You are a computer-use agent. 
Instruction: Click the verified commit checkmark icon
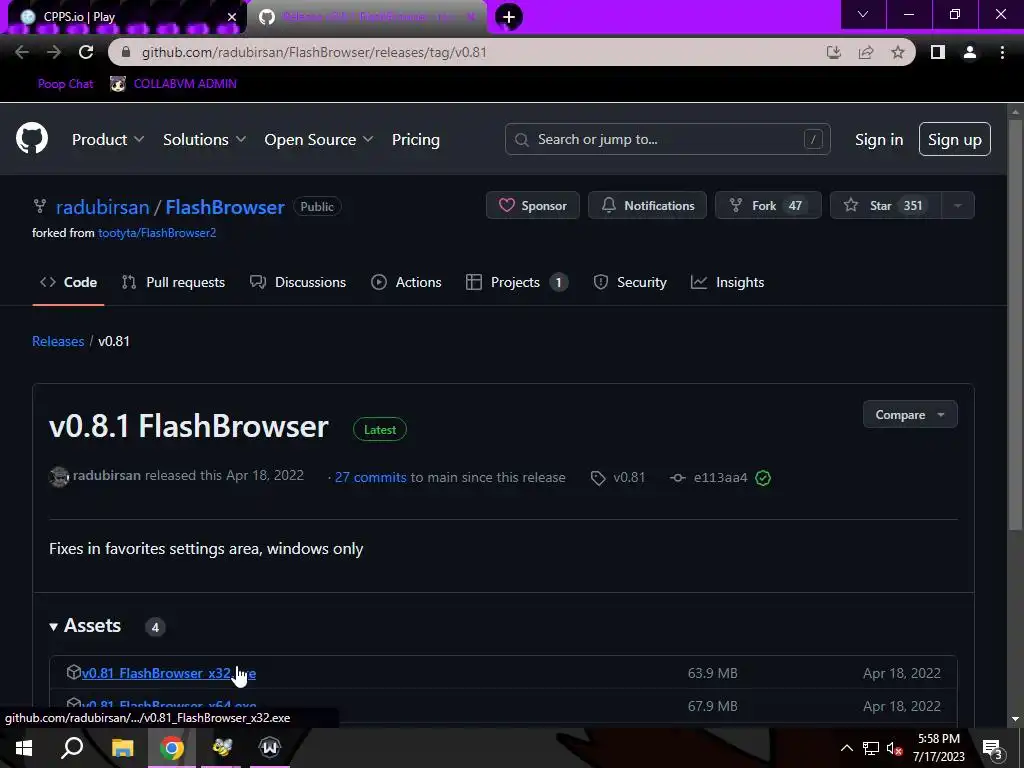tap(763, 478)
